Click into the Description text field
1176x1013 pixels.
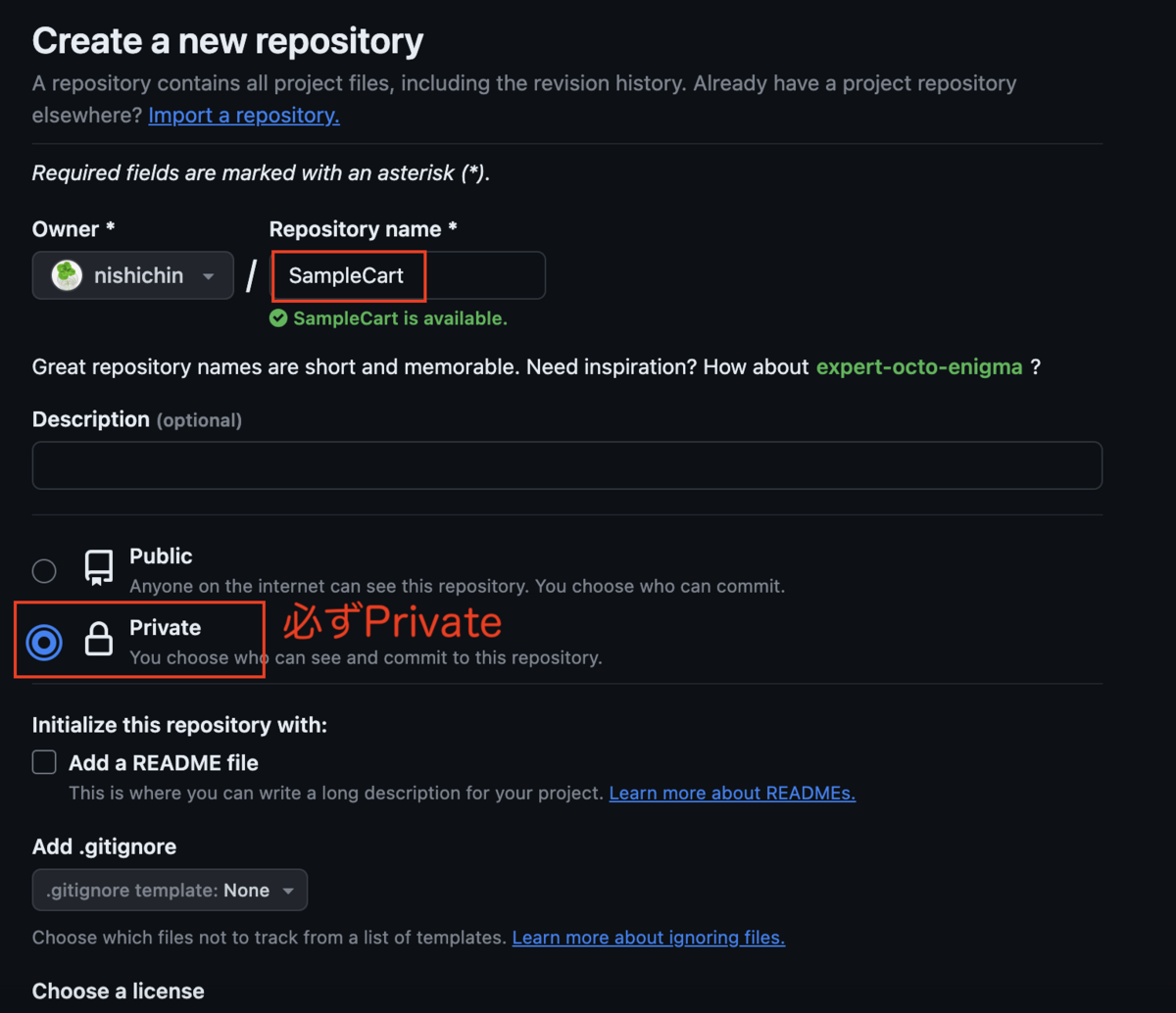566,465
